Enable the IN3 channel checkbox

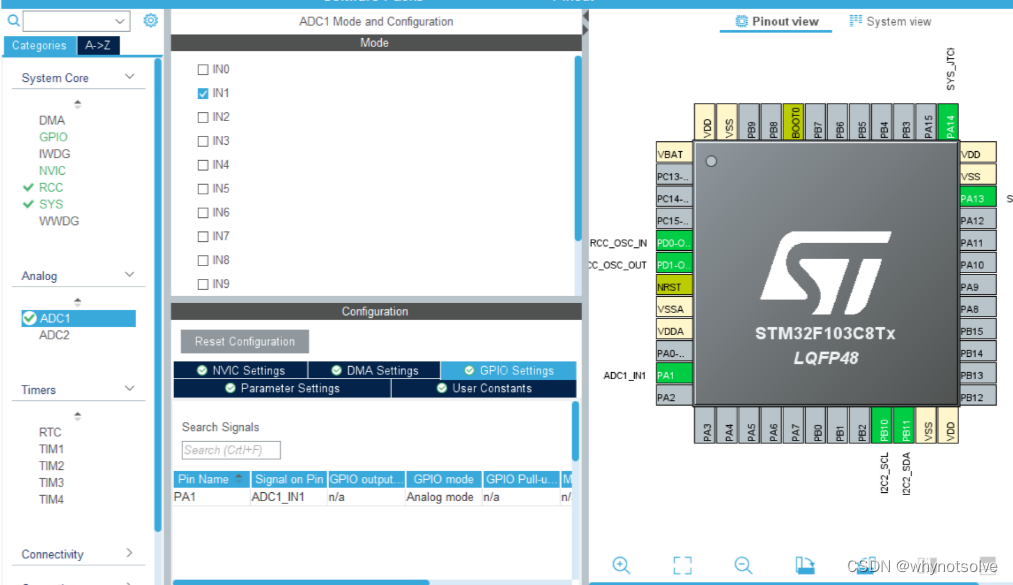(203, 141)
